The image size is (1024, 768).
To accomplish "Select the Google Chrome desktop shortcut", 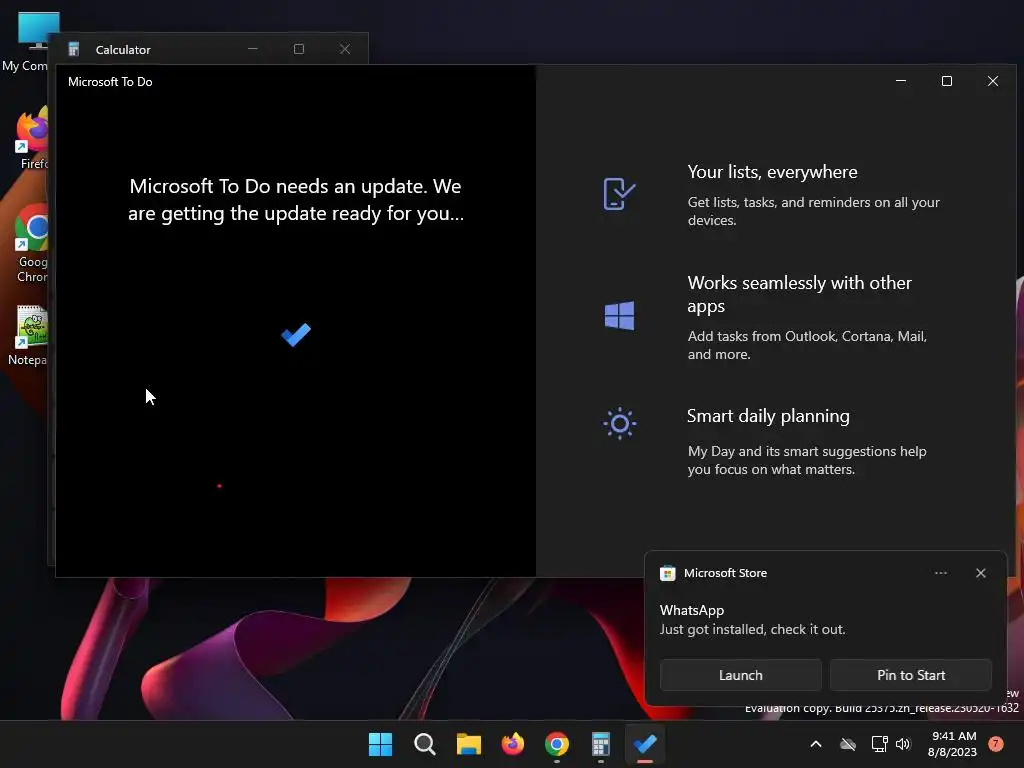I will point(31,244).
